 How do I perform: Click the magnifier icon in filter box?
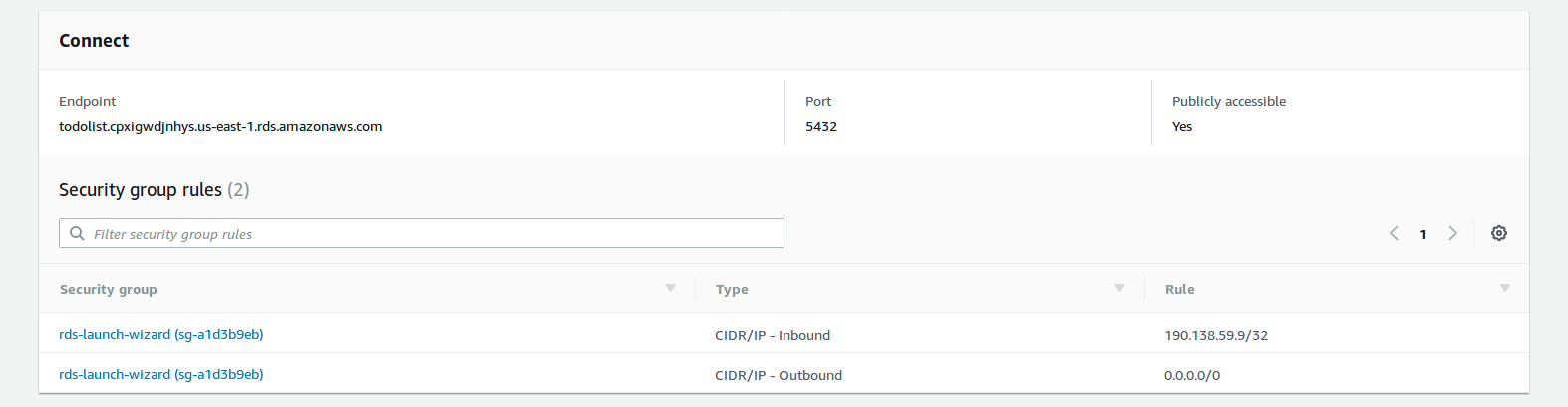(77, 234)
